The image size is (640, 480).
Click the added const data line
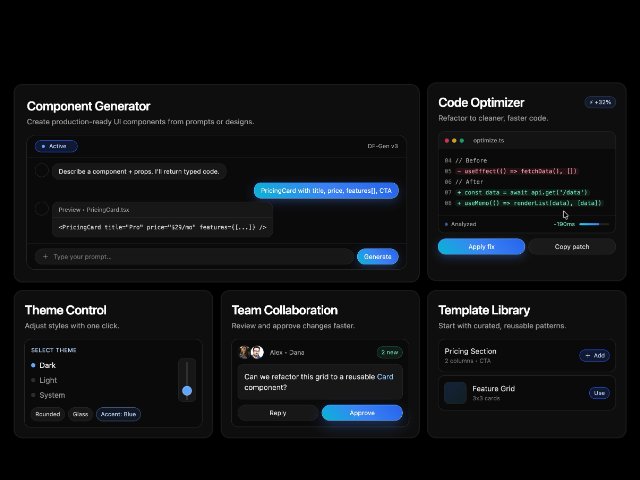click(522, 192)
